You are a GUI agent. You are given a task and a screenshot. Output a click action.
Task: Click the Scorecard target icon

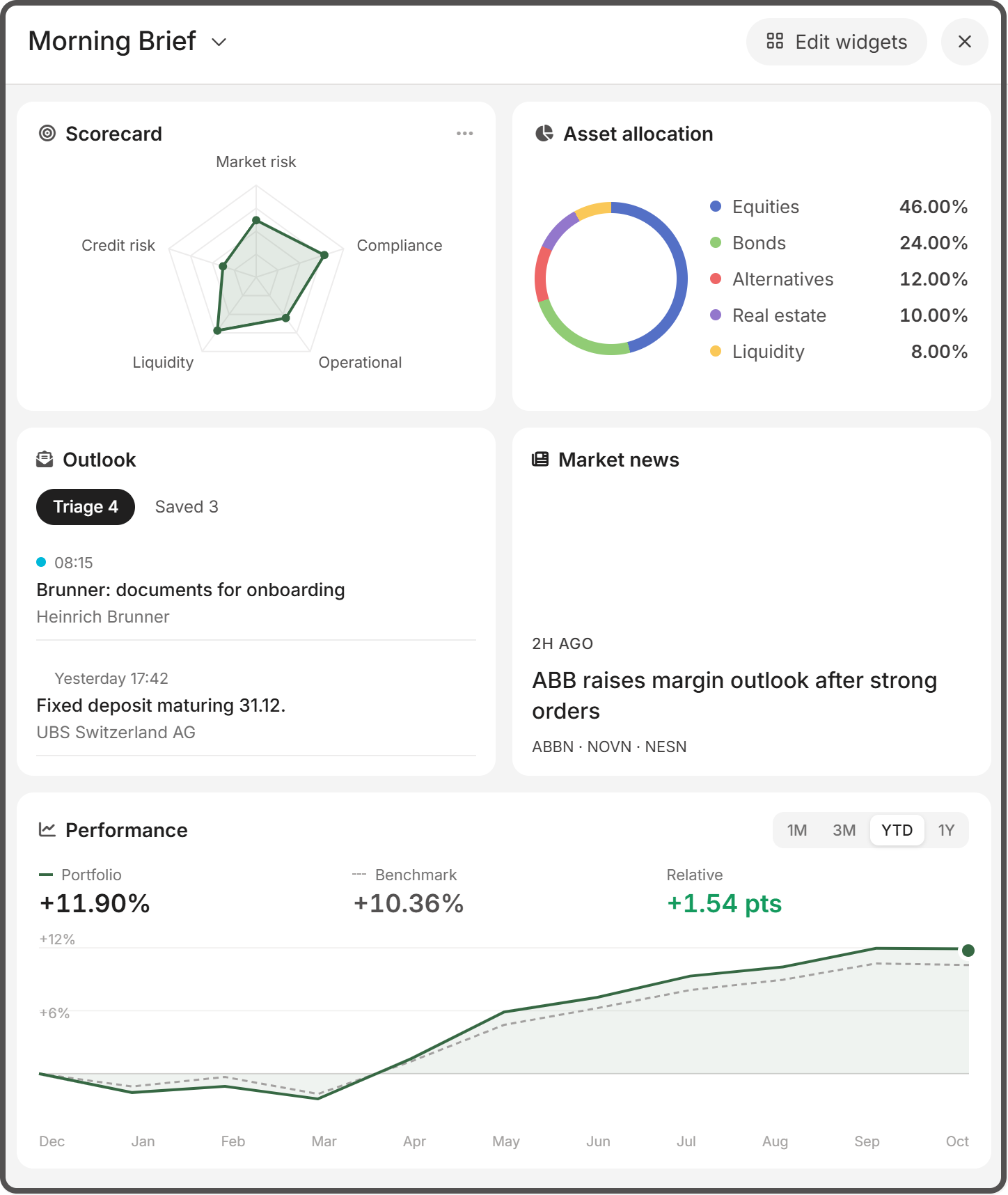click(x=47, y=134)
